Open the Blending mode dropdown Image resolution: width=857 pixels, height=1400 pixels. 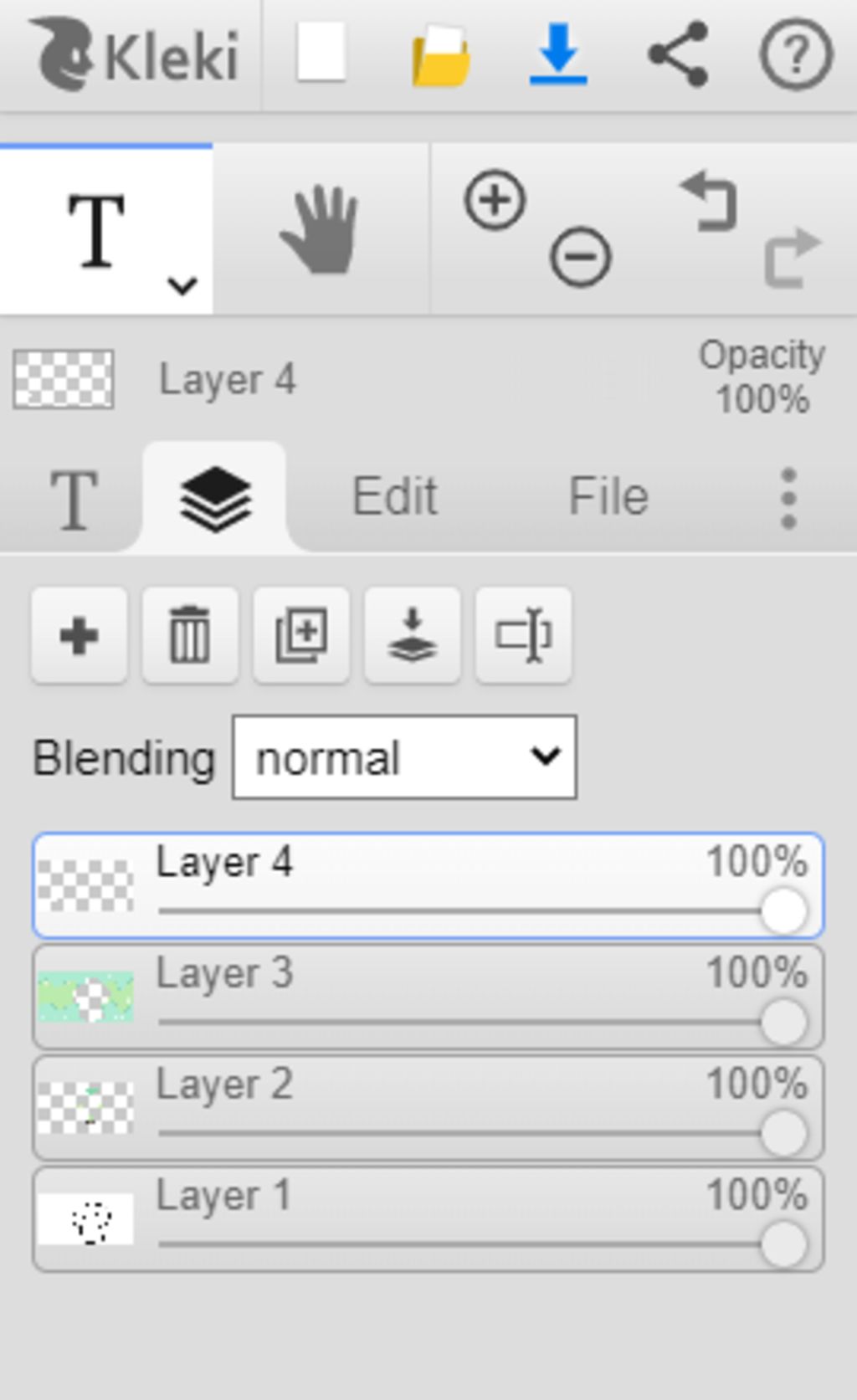coord(404,757)
